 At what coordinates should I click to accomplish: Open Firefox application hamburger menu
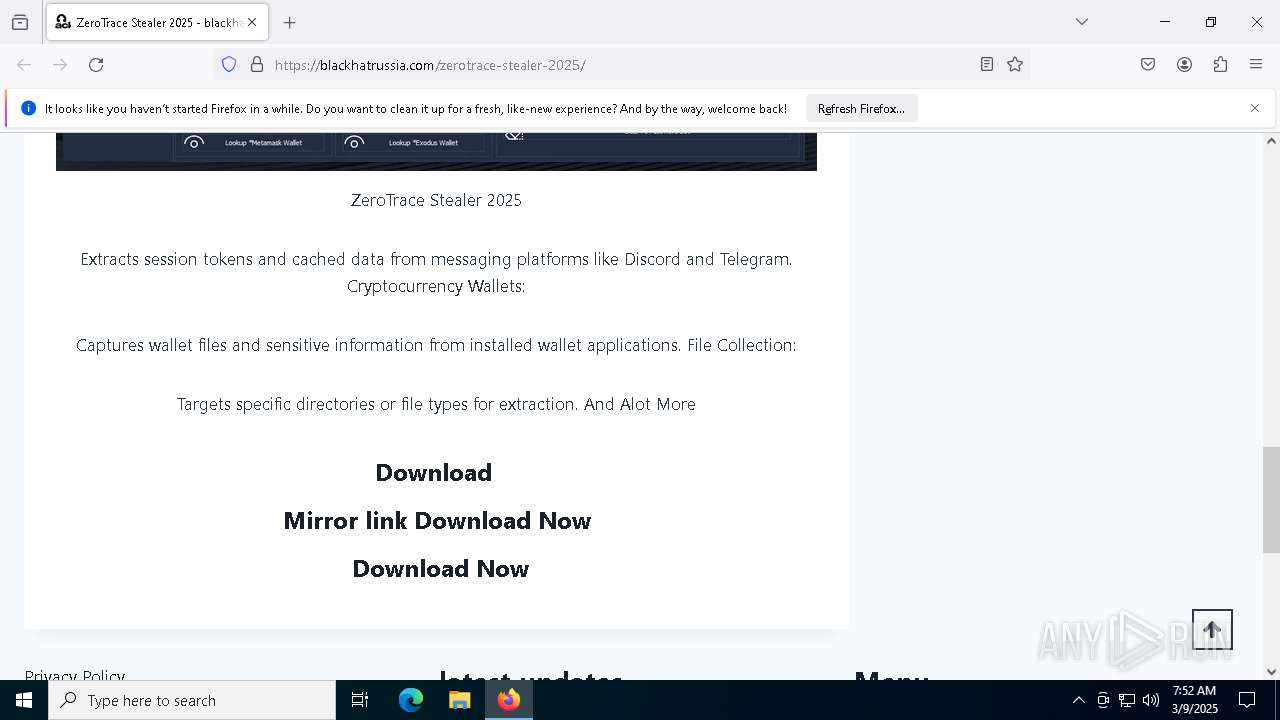pos(1256,65)
